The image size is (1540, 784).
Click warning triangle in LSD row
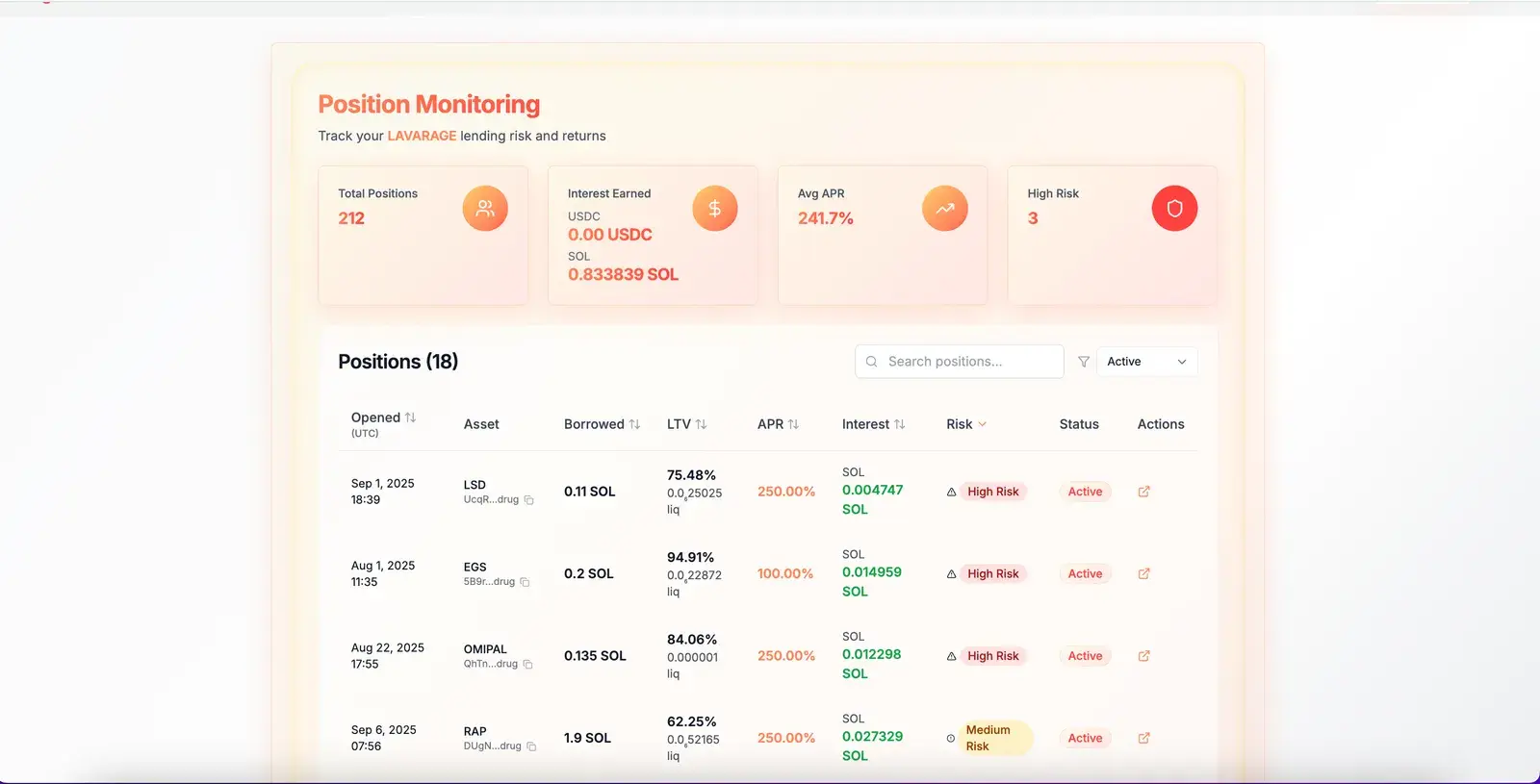pyautogui.click(x=951, y=492)
